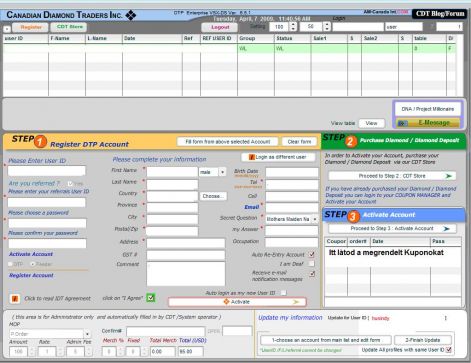Image resolution: width=471 pixels, height=363 pixels.
Task: Open the CDT Blog/Forum link
Action: pyautogui.click(x=439, y=14)
